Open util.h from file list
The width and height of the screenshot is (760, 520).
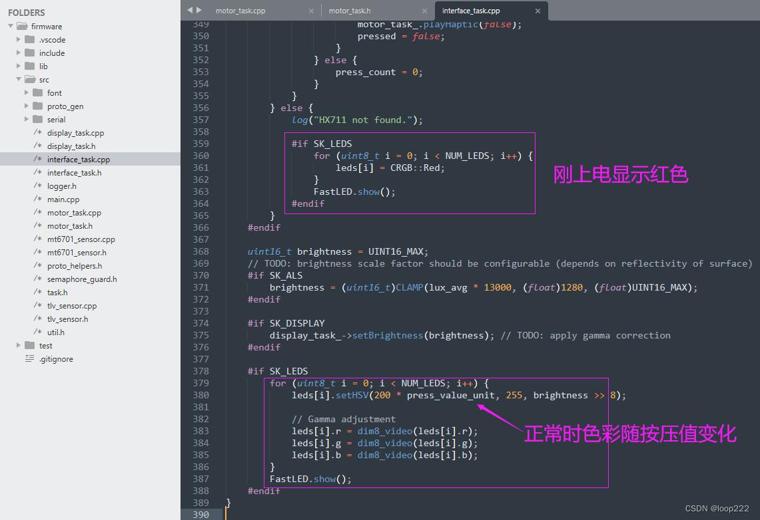pyautogui.click(x=56, y=332)
